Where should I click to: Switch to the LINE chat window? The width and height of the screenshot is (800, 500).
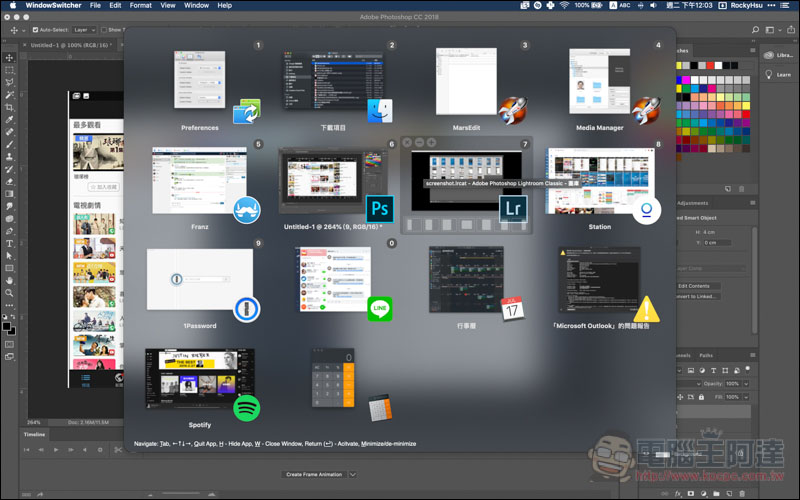[335, 279]
